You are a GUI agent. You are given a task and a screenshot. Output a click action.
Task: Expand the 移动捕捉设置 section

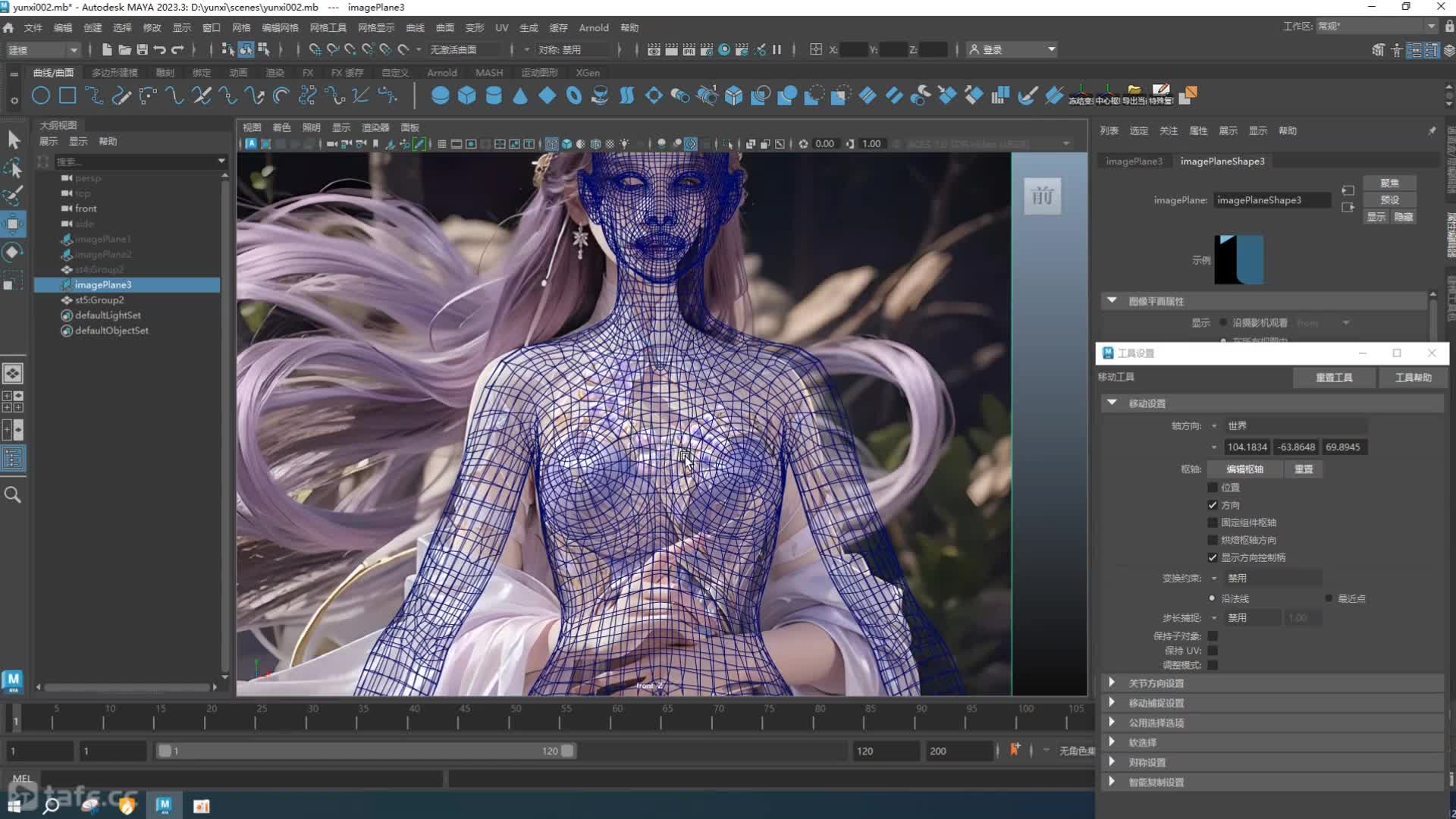pyautogui.click(x=1112, y=702)
